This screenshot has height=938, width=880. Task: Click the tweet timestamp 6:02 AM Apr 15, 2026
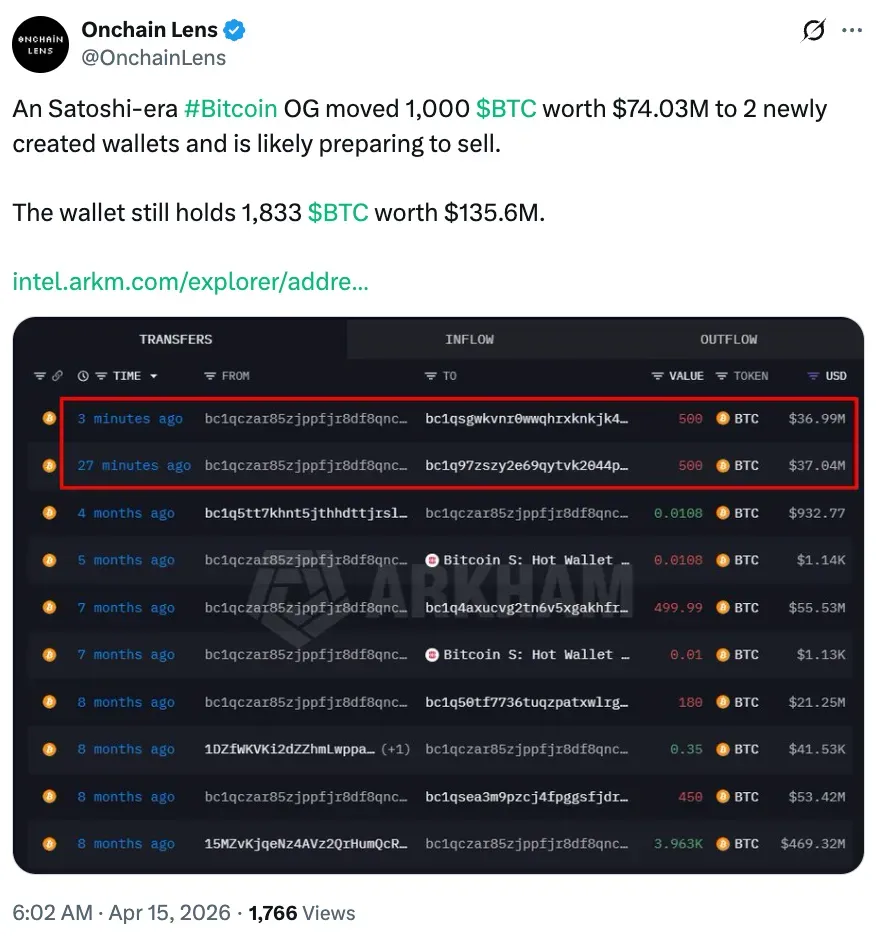coord(123,913)
